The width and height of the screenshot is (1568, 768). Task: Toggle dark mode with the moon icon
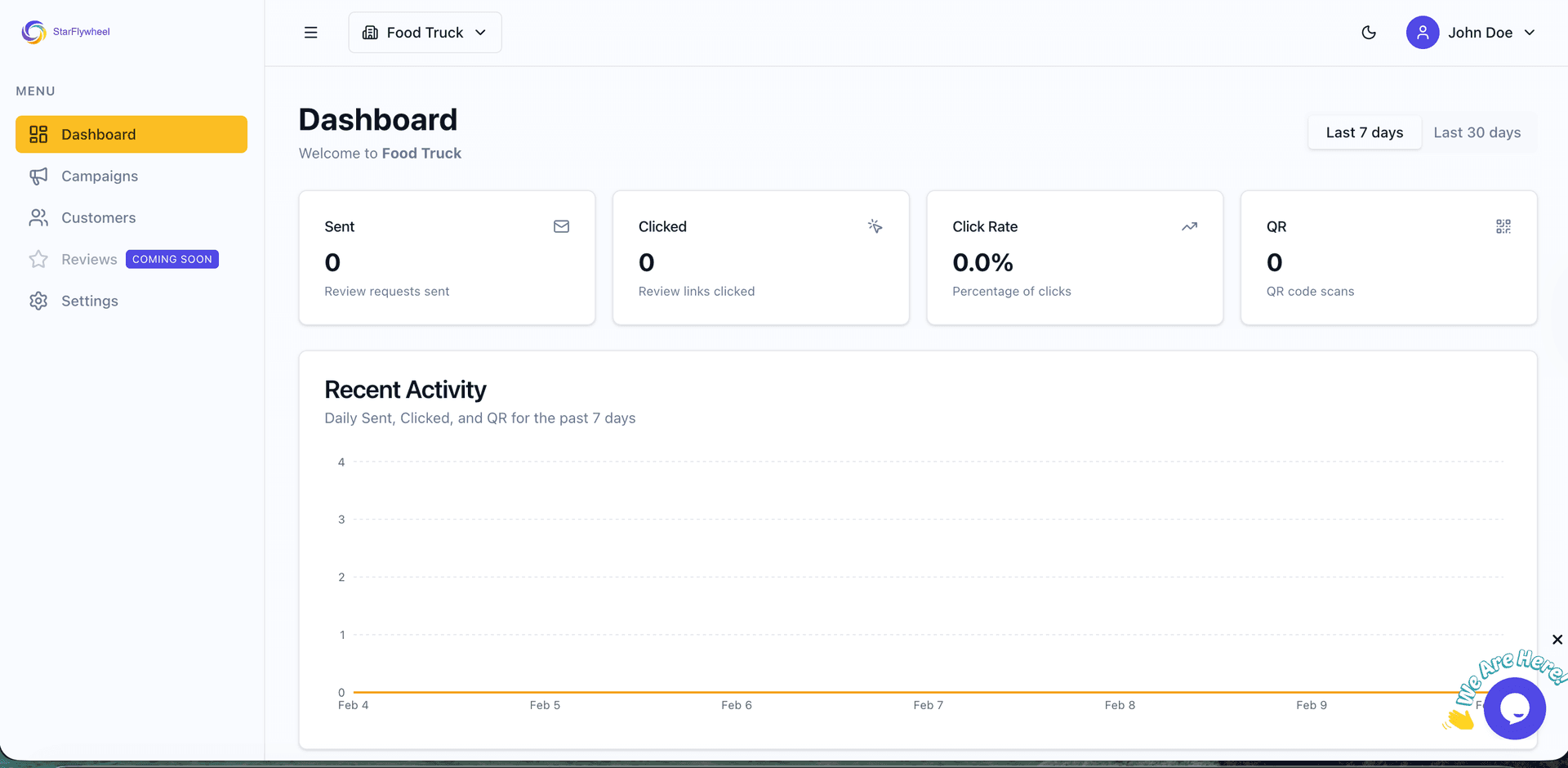click(1369, 33)
